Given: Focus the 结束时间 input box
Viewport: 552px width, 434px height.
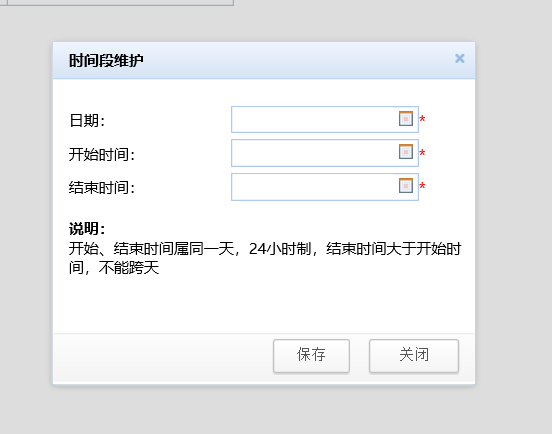Looking at the screenshot, I should pyautogui.click(x=325, y=187).
